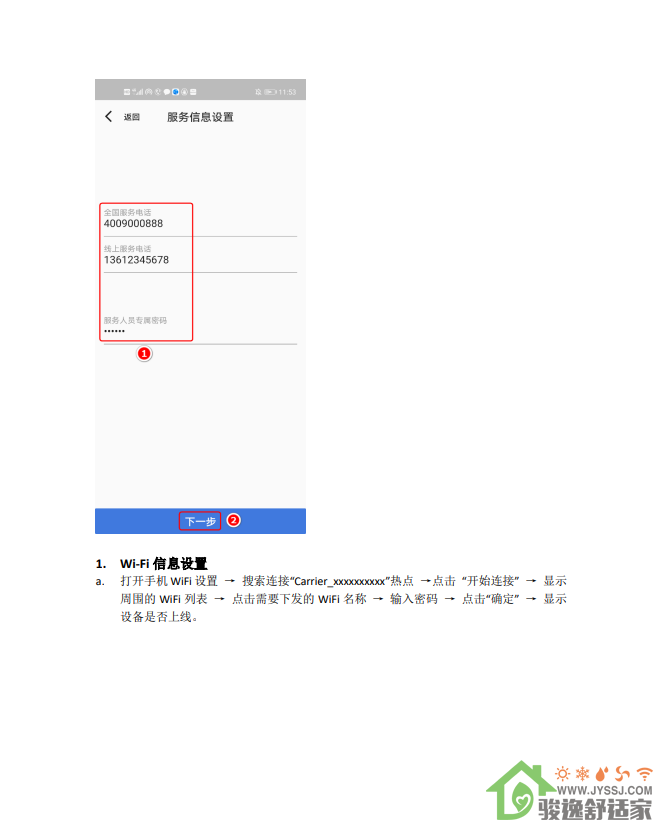Click the 服务信息设置 page title
Image resolution: width=667 pixels, height=825 pixels.
point(200,117)
